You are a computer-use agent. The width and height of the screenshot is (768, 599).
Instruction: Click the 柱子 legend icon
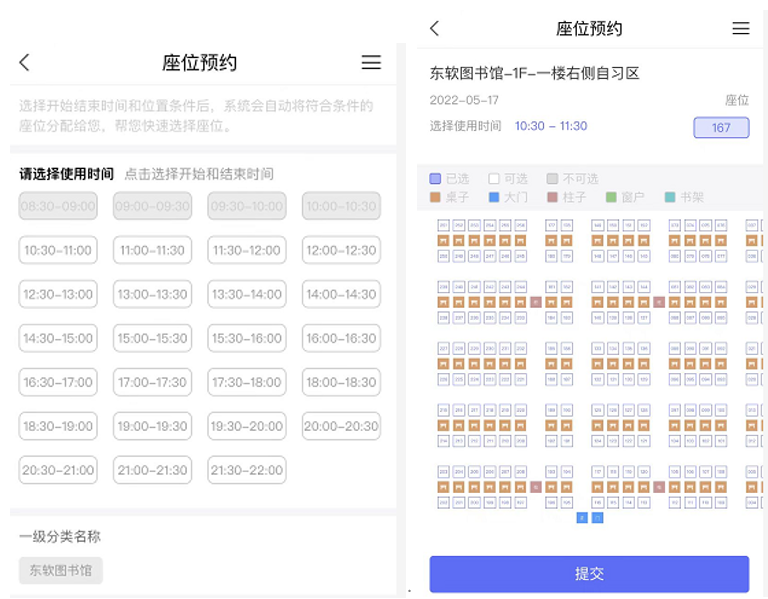[553, 197]
